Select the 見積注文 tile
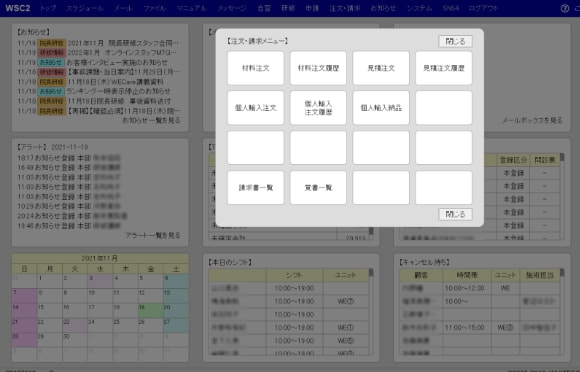This screenshot has height=372, width=580. point(381,68)
